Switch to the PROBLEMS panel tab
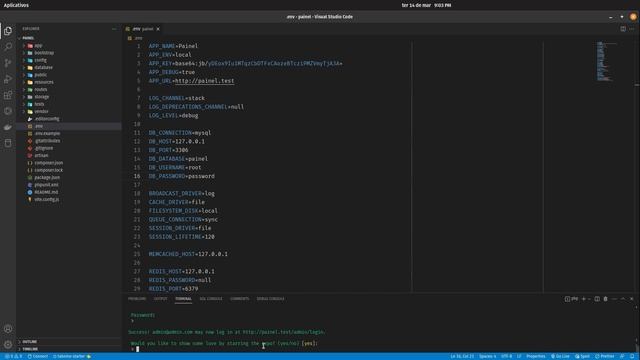Viewport: 640px width, 360px height. click(137, 299)
